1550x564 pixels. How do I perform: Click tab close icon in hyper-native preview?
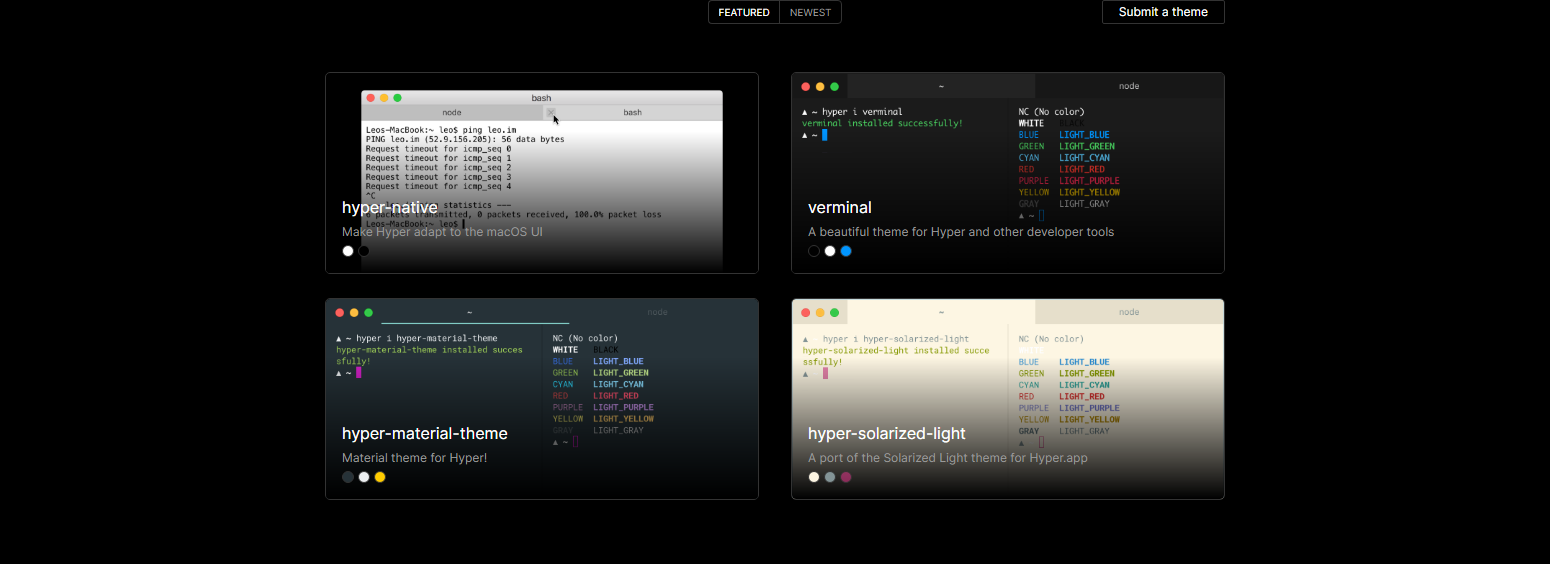click(x=551, y=112)
